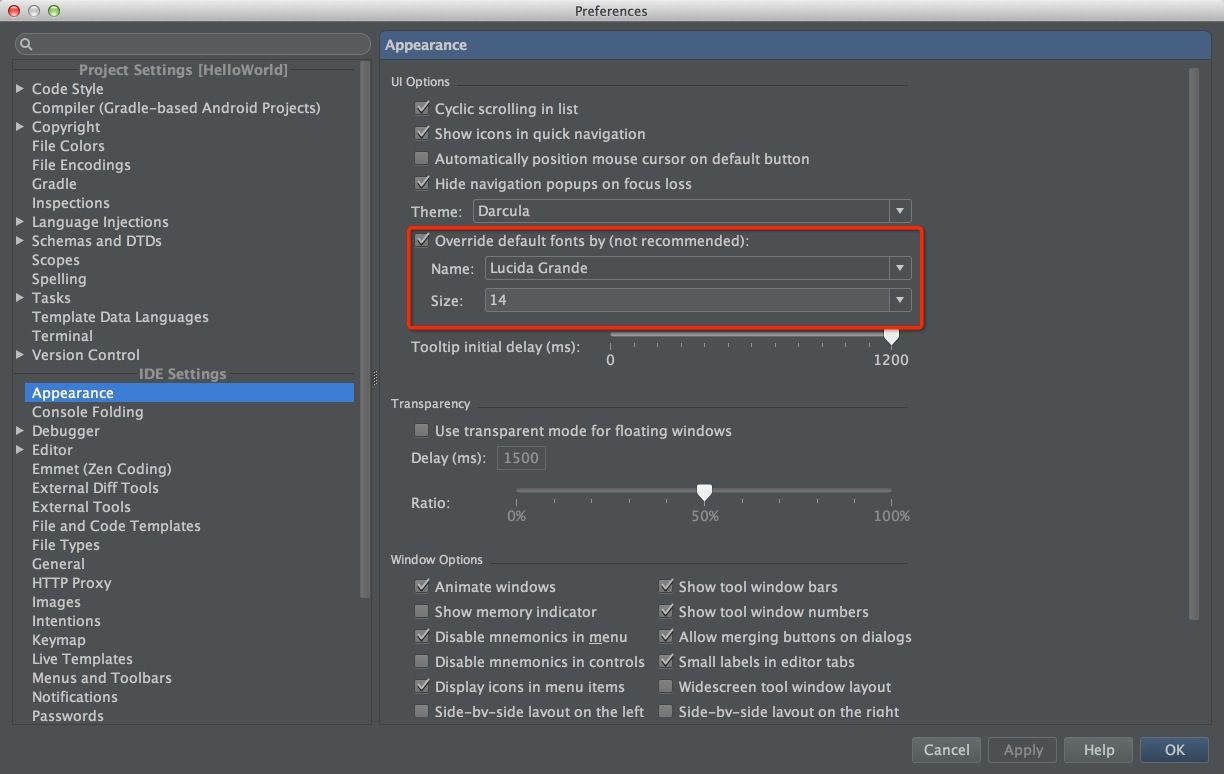Click the transparency Ratio slider handle
Viewport: 1224px width, 774px height.
pos(704,492)
